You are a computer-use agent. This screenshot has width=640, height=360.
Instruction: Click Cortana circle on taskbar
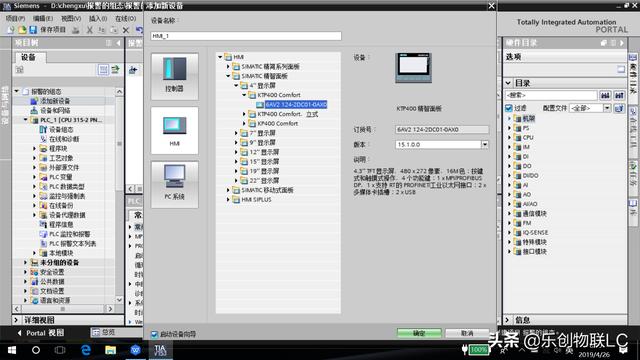coord(36,350)
